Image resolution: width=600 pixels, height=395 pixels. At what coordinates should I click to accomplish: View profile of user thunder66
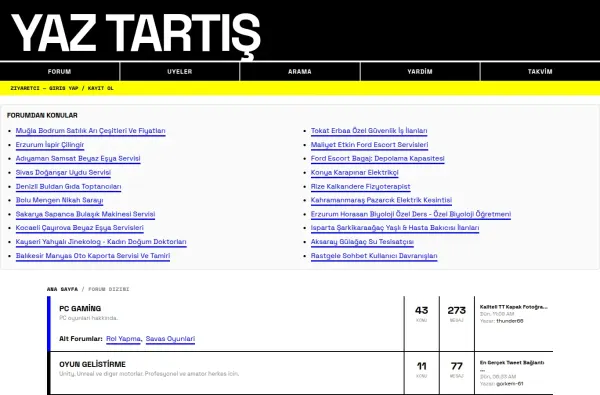pos(510,321)
